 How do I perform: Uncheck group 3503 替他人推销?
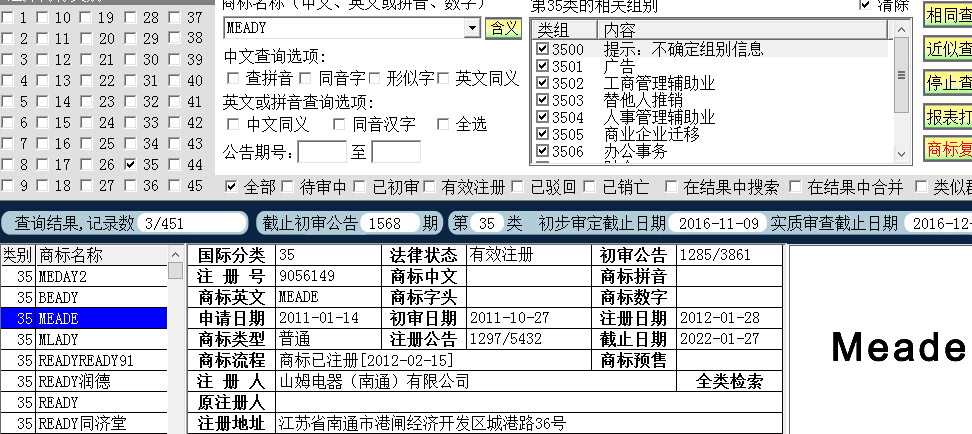point(542,100)
